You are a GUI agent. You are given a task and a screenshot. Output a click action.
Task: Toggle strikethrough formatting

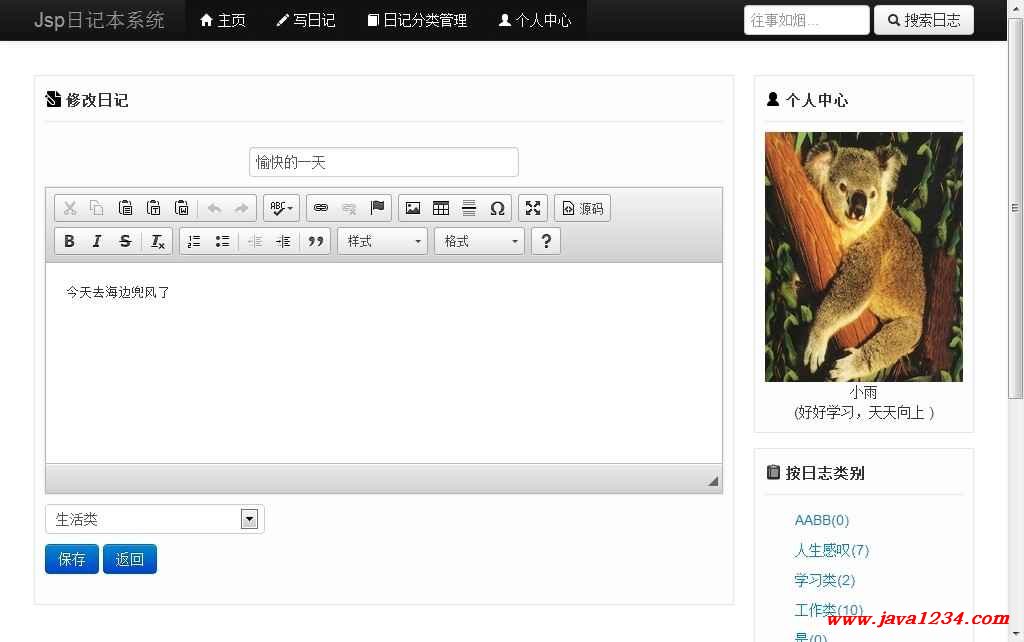tap(125, 241)
